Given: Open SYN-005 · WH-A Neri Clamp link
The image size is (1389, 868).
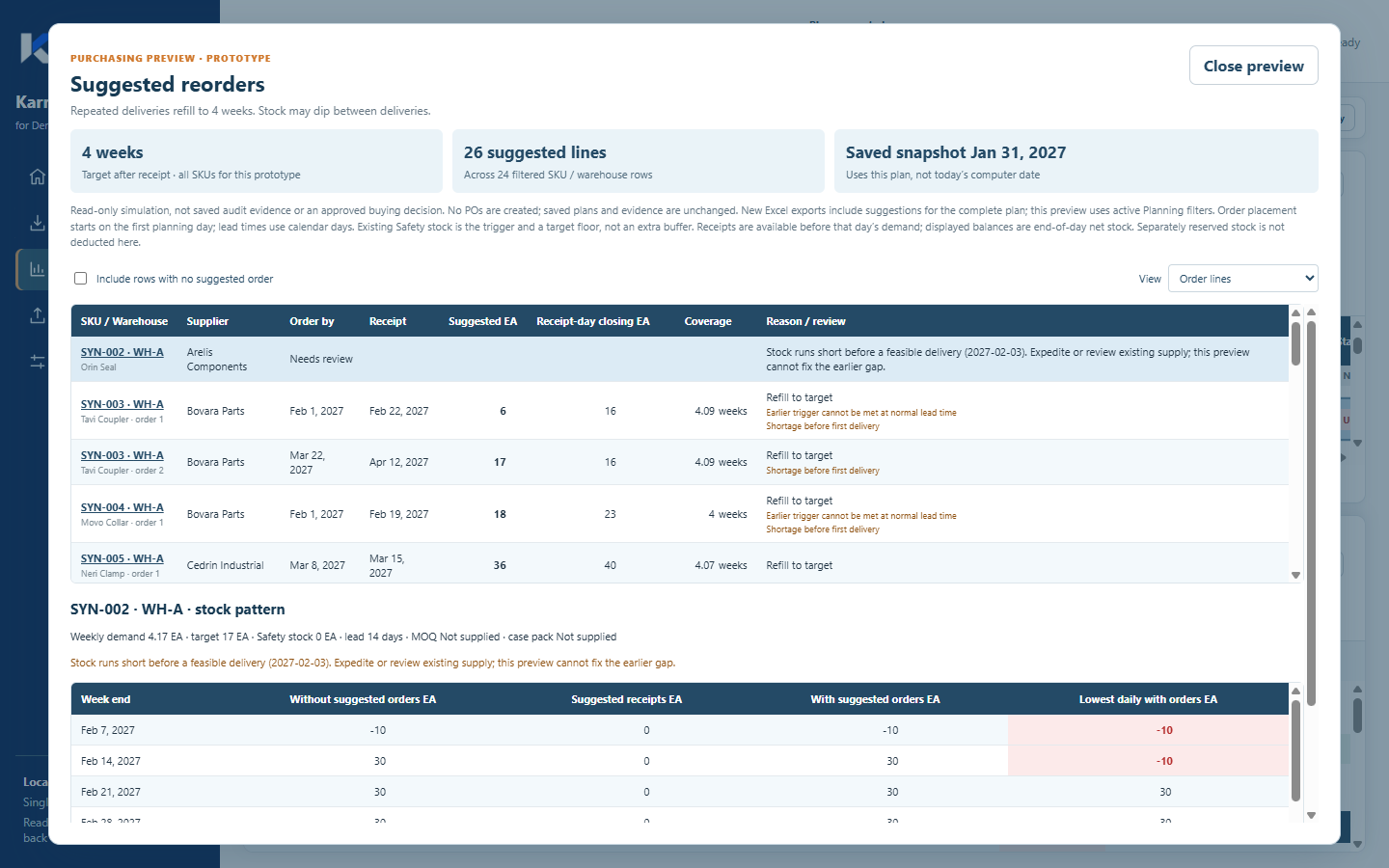Looking at the screenshot, I should 123,558.
